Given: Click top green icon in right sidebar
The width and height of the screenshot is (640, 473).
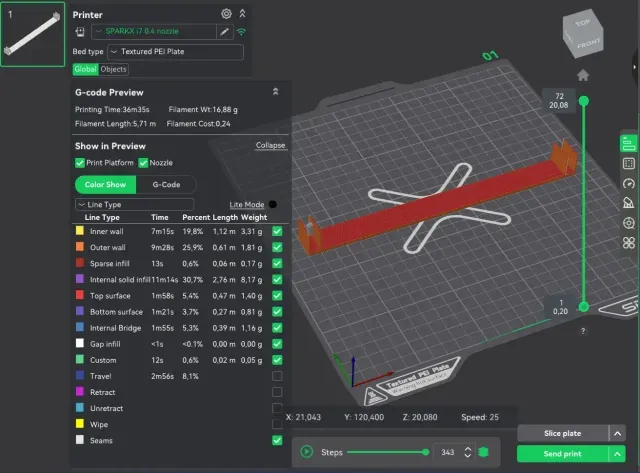Looking at the screenshot, I should (629, 144).
